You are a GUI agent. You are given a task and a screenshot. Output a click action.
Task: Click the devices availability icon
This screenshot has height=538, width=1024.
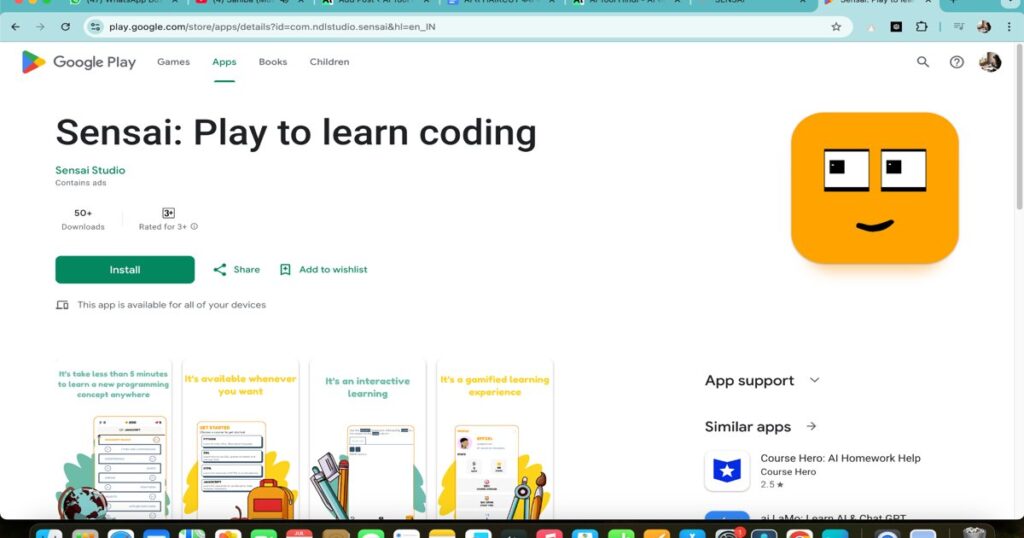coord(62,305)
